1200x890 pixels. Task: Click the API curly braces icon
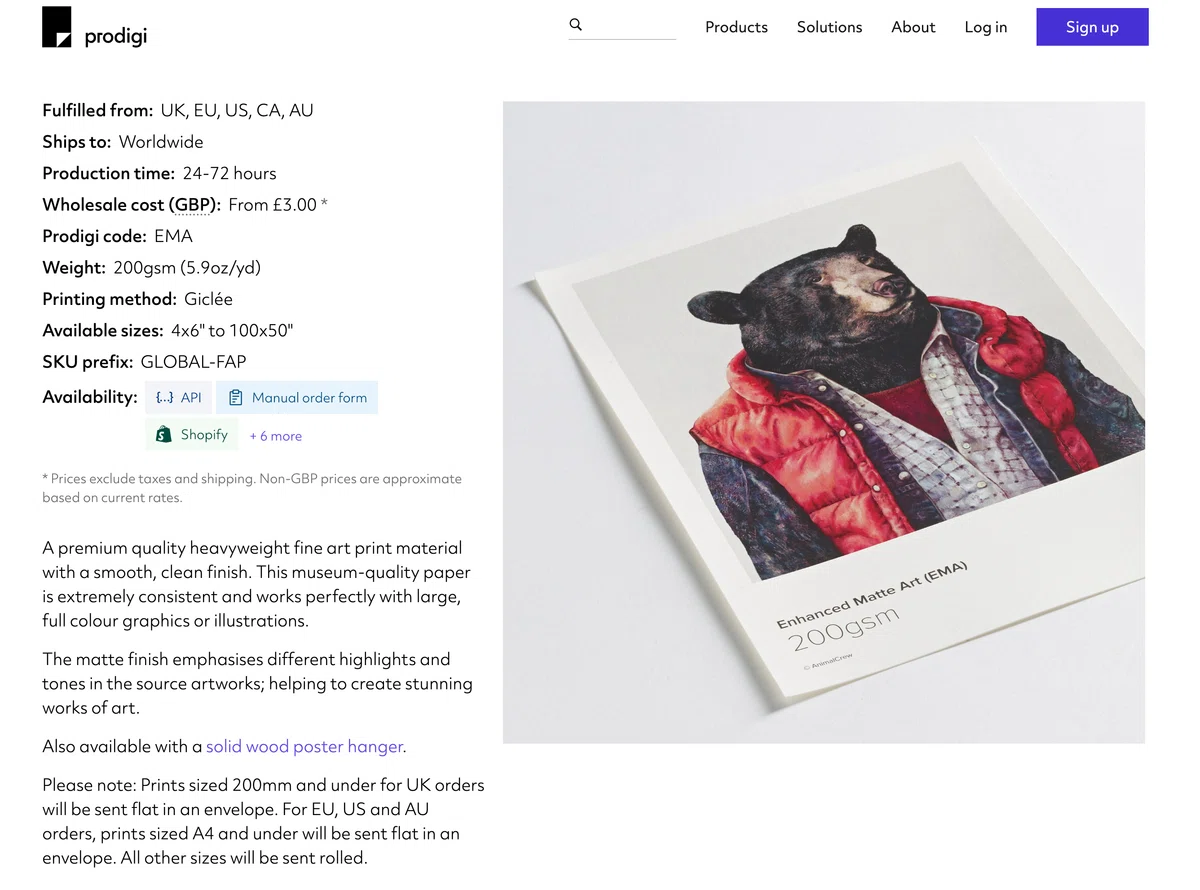165,397
